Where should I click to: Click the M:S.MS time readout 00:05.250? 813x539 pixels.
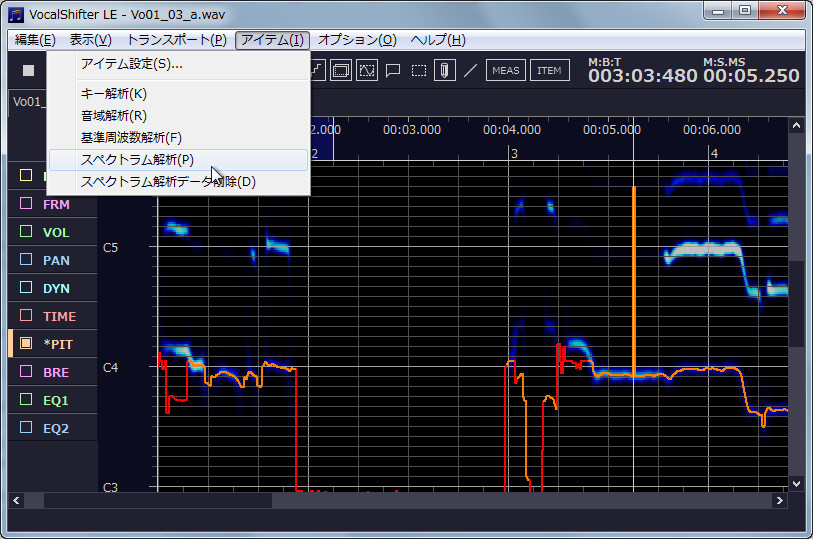[x=751, y=76]
